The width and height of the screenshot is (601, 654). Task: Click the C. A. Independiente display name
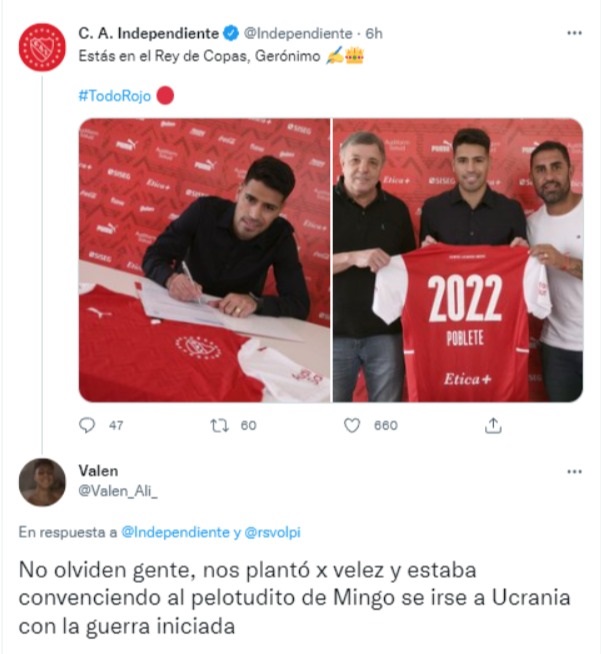pyautogui.click(x=148, y=33)
